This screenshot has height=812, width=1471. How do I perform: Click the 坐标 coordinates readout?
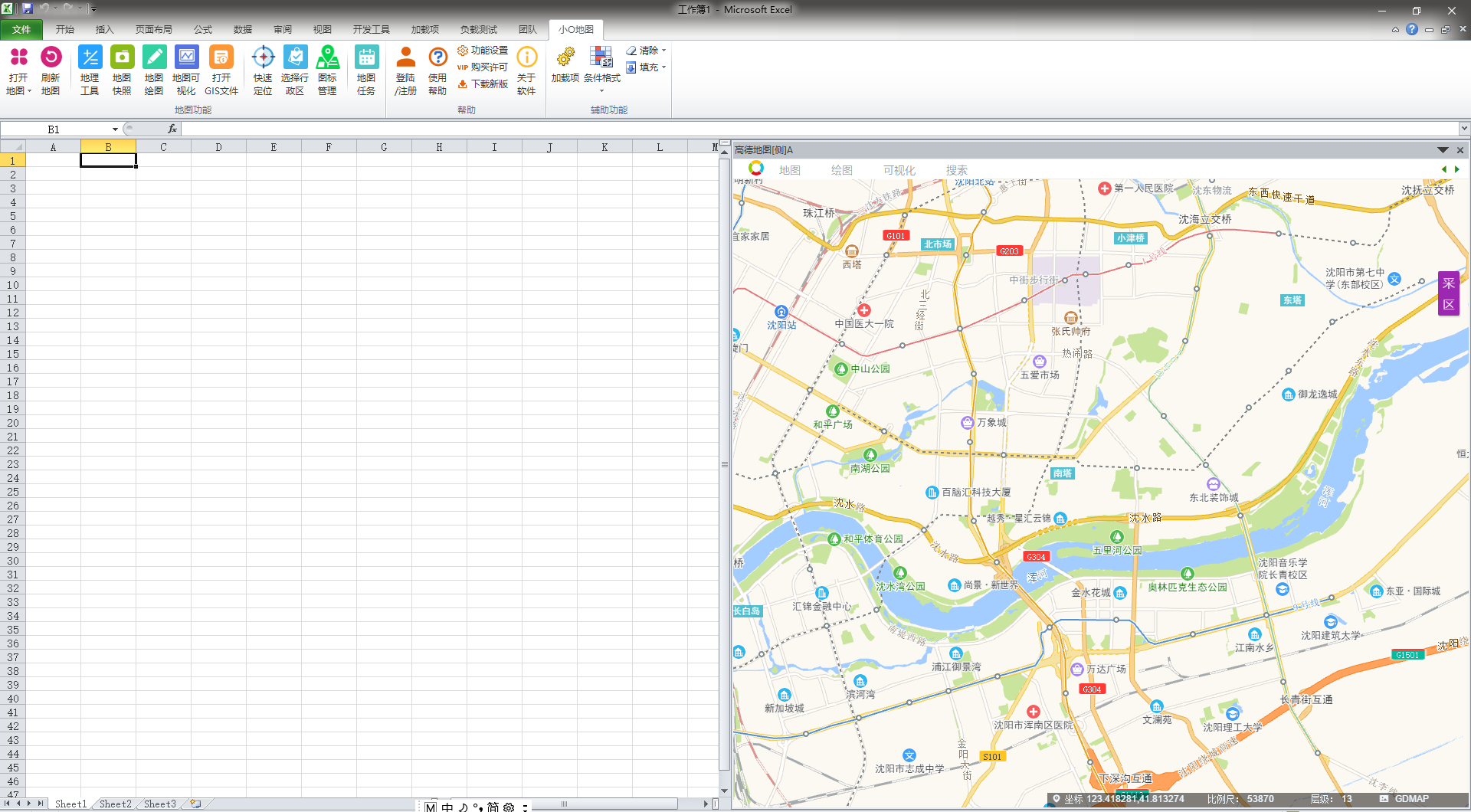tap(1123, 799)
